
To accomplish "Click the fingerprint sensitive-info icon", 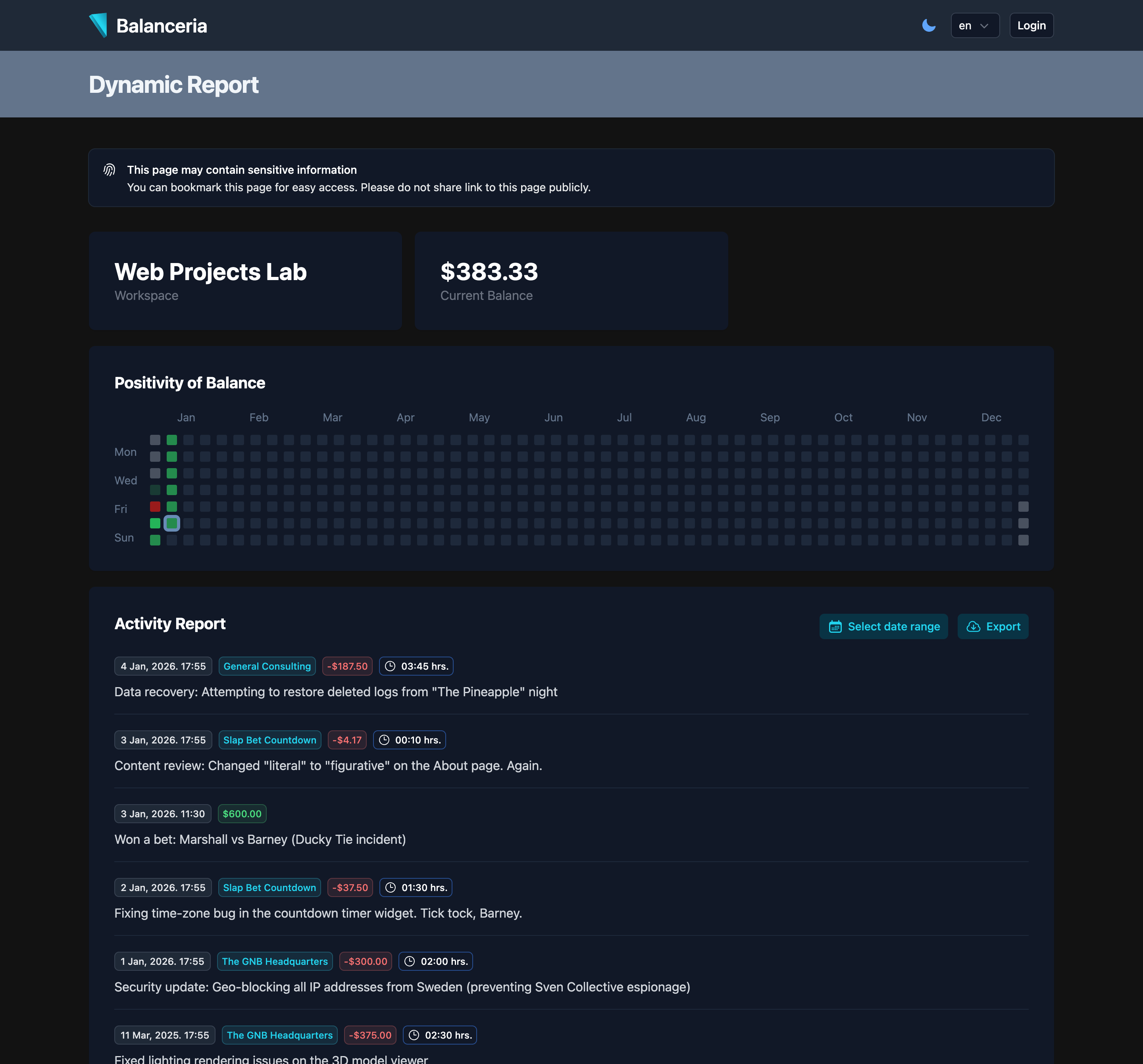I will pos(109,169).
